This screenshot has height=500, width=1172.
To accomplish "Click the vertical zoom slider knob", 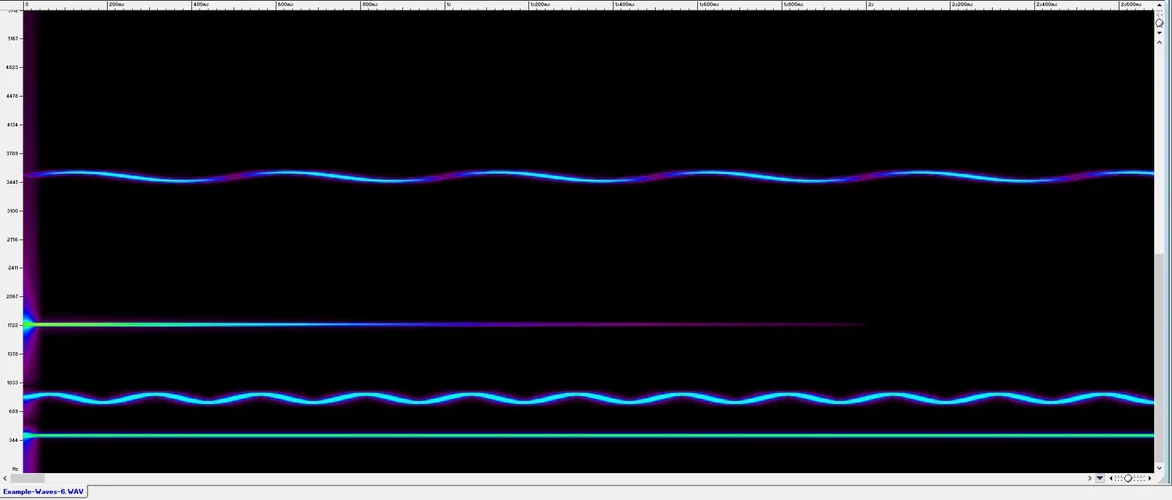I will point(1159,23).
